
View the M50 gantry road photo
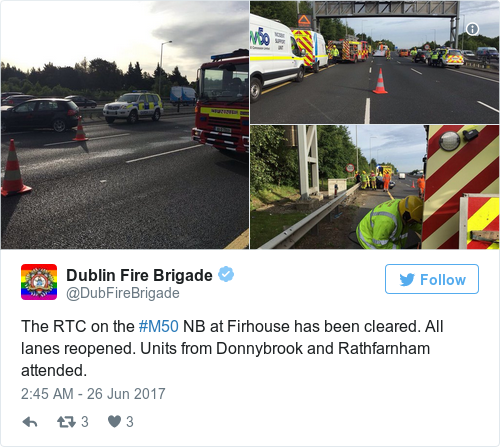pos(374,62)
